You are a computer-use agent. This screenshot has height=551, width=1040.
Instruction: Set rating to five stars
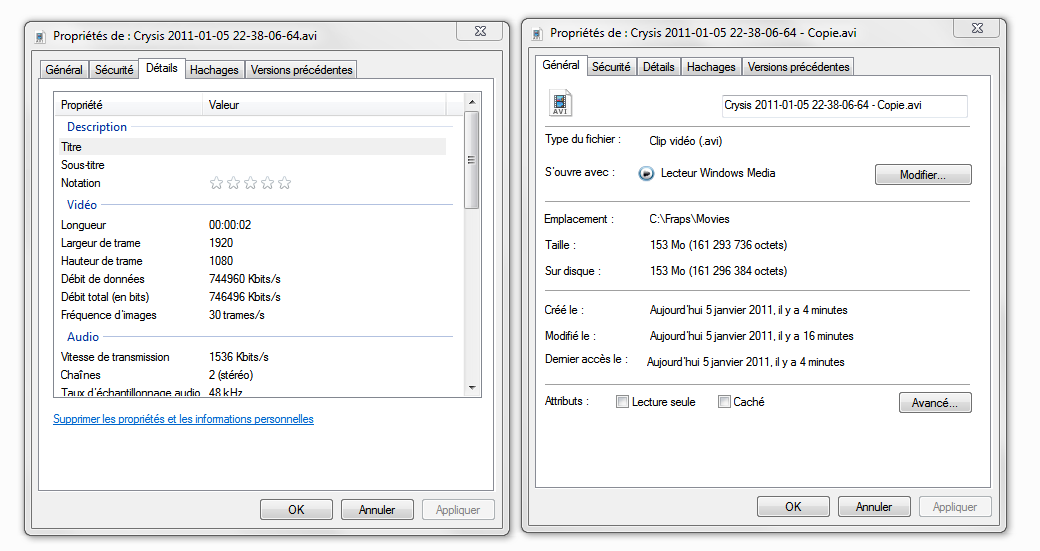[285, 183]
